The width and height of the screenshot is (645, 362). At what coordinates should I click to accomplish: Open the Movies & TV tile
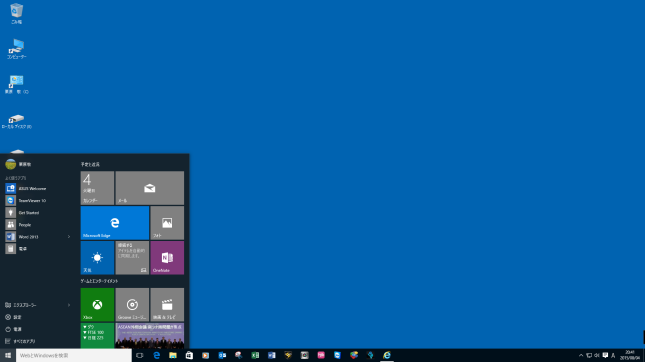[167, 304]
